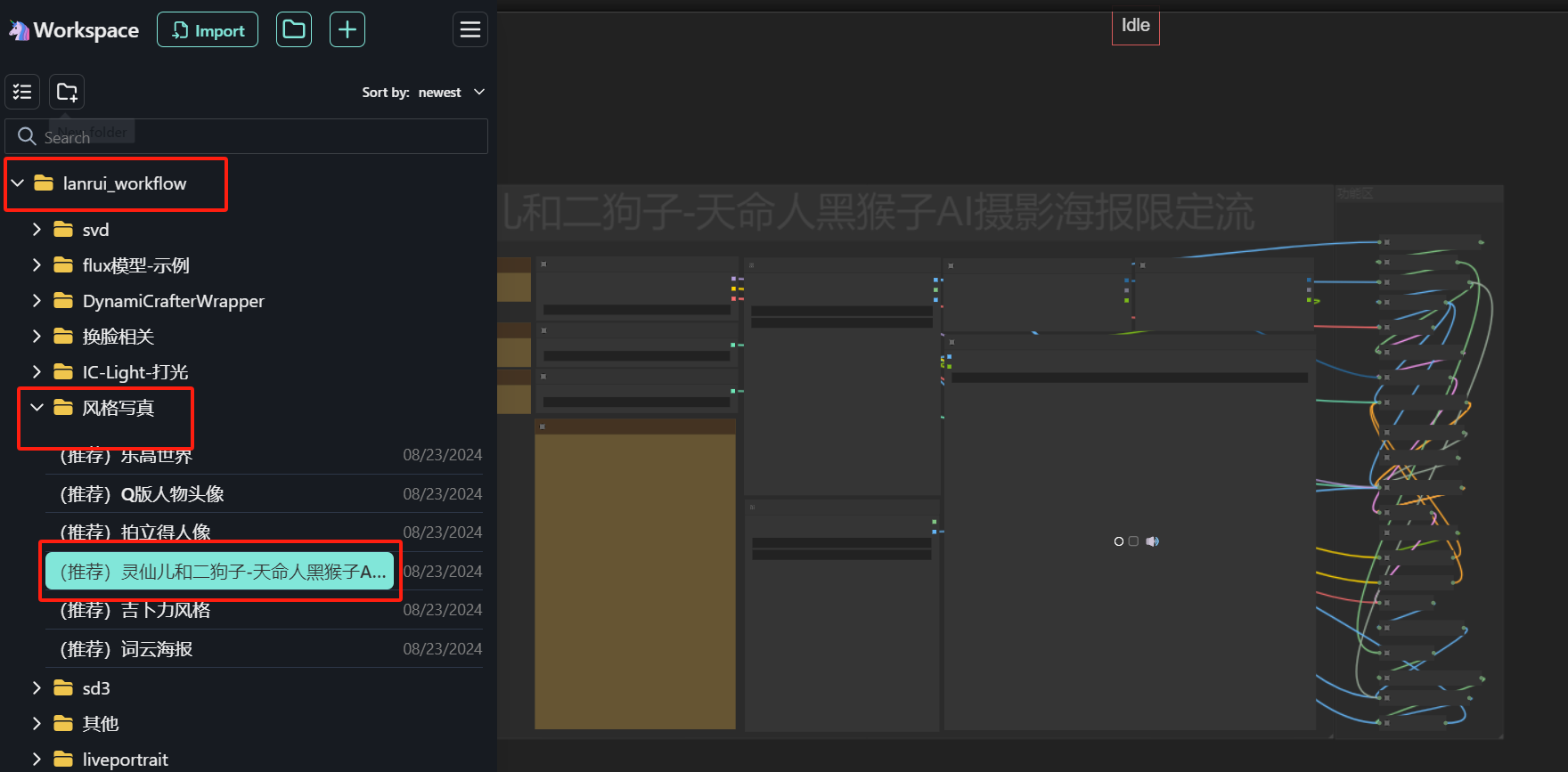Image resolution: width=1568 pixels, height=772 pixels.
Task: Expand the liveportrait folder chevron
Action: (37, 760)
